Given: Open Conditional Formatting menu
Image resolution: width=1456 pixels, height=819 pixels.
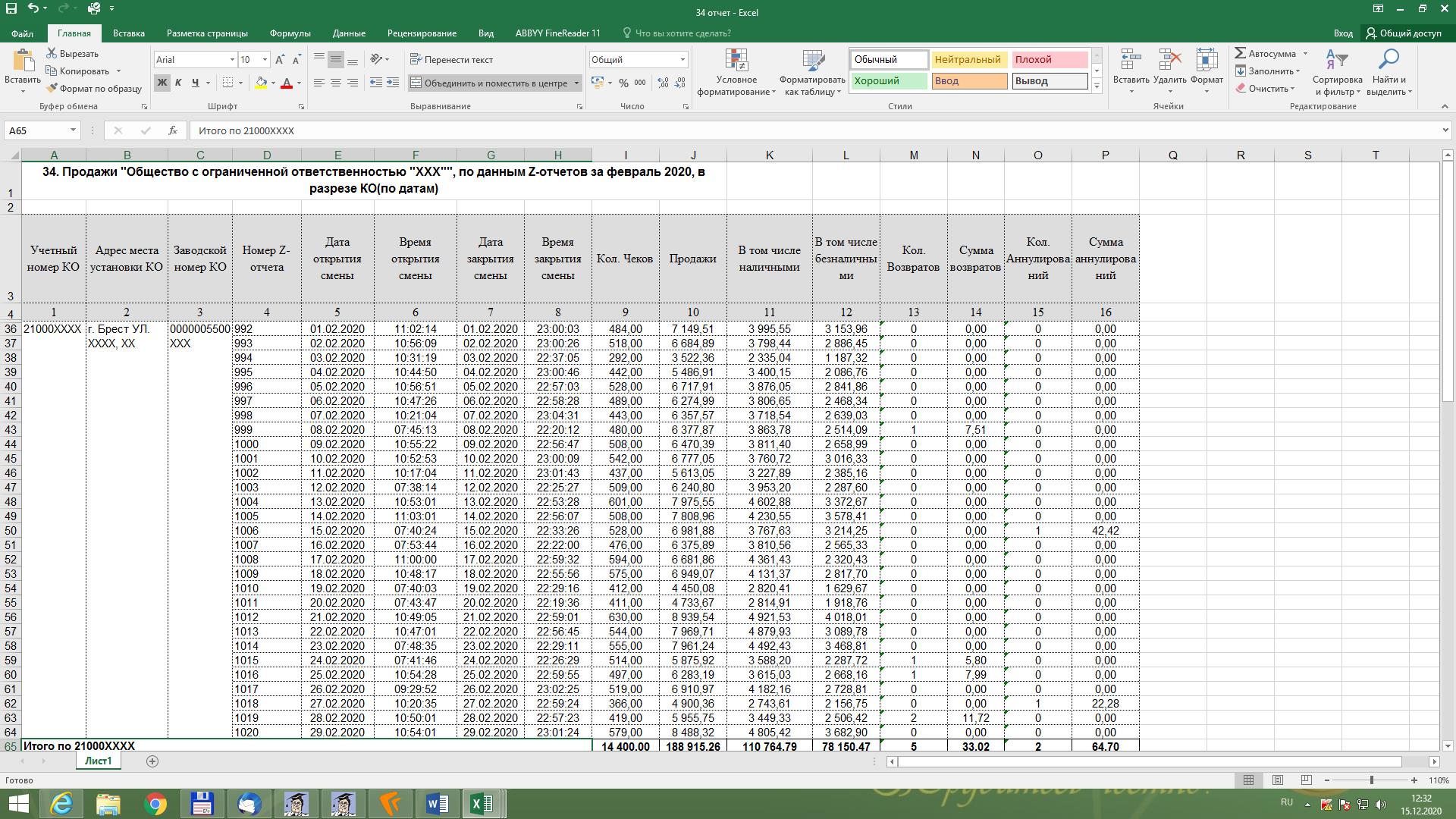Looking at the screenshot, I should [736, 73].
